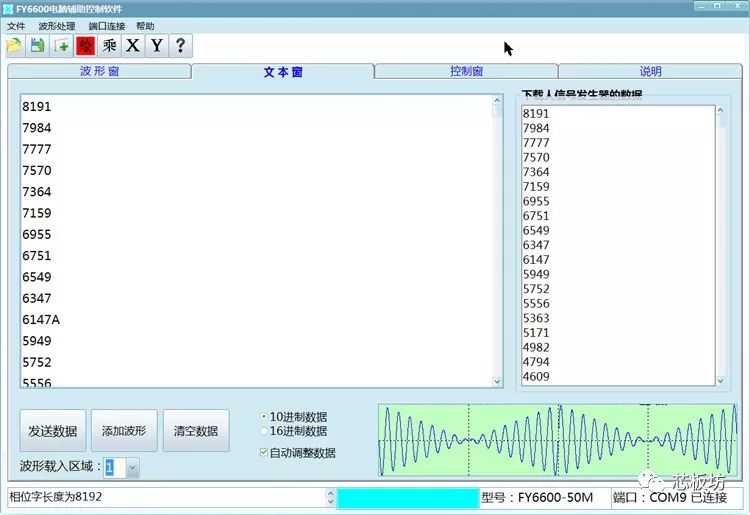Click the 乘 multiply toolbar icon

tap(110, 46)
